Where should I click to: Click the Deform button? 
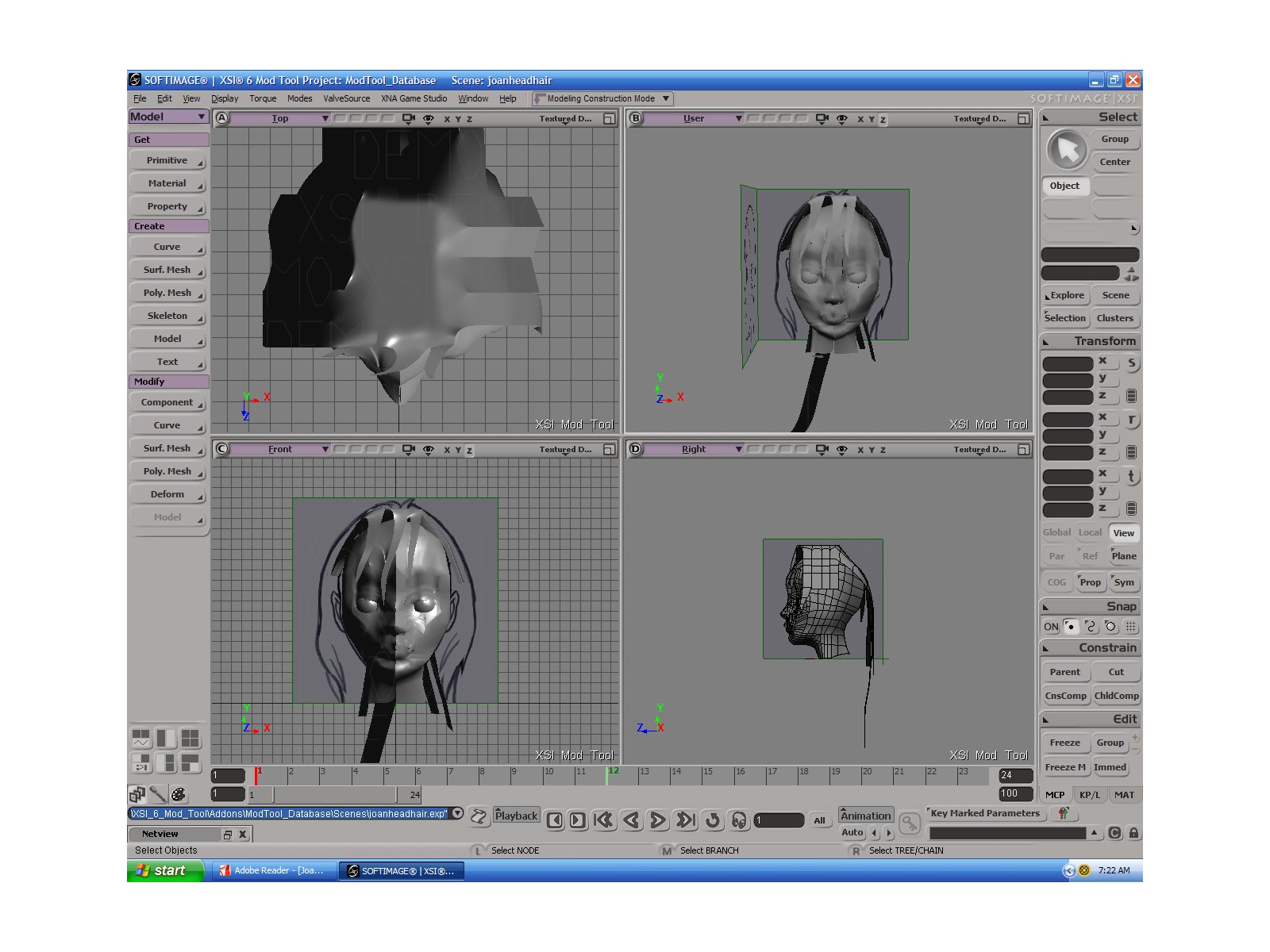pos(167,494)
